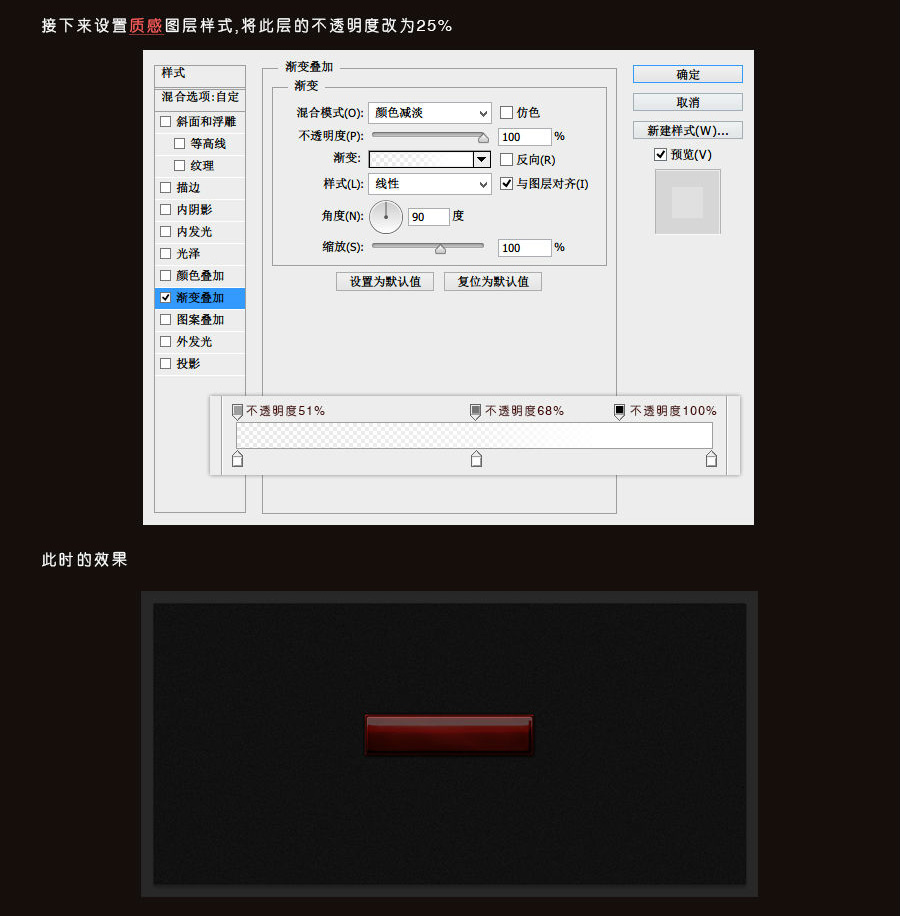Screen dimensions: 900x916
Task: Select the rightmost color stop
Action: pyautogui.click(x=711, y=459)
